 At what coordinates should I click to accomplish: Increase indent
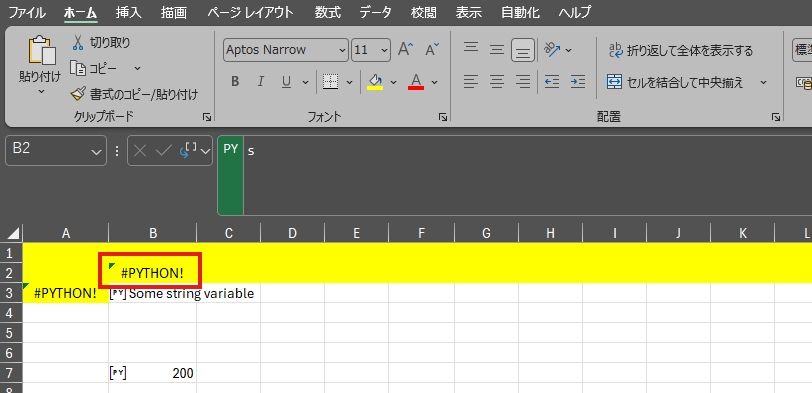tap(578, 81)
